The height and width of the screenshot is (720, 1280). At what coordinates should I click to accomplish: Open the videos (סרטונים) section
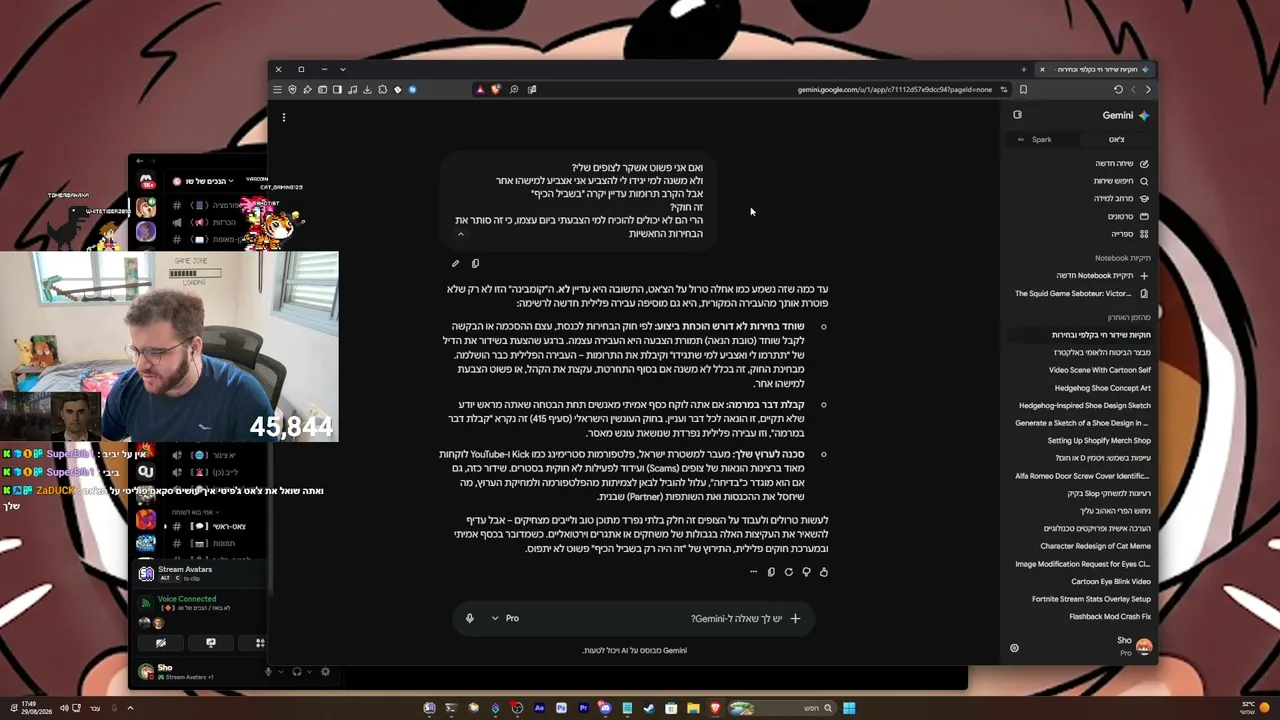[1128, 216]
